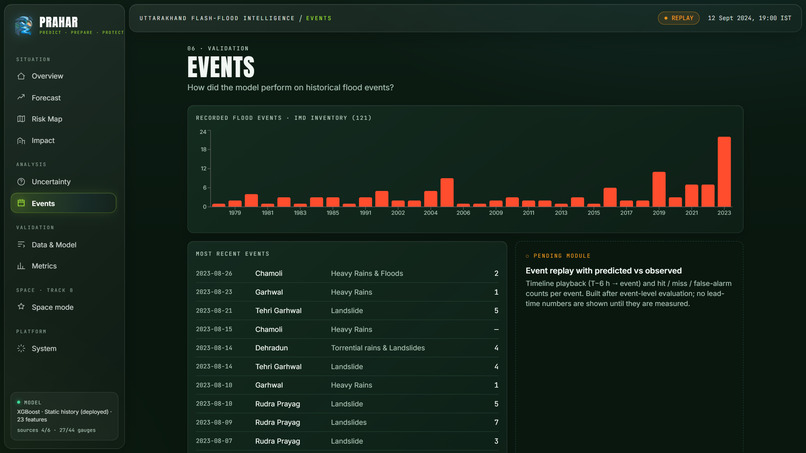Select the 2023 bar in chart
Viewport: 806px width, 453px height.
(724, 172)
